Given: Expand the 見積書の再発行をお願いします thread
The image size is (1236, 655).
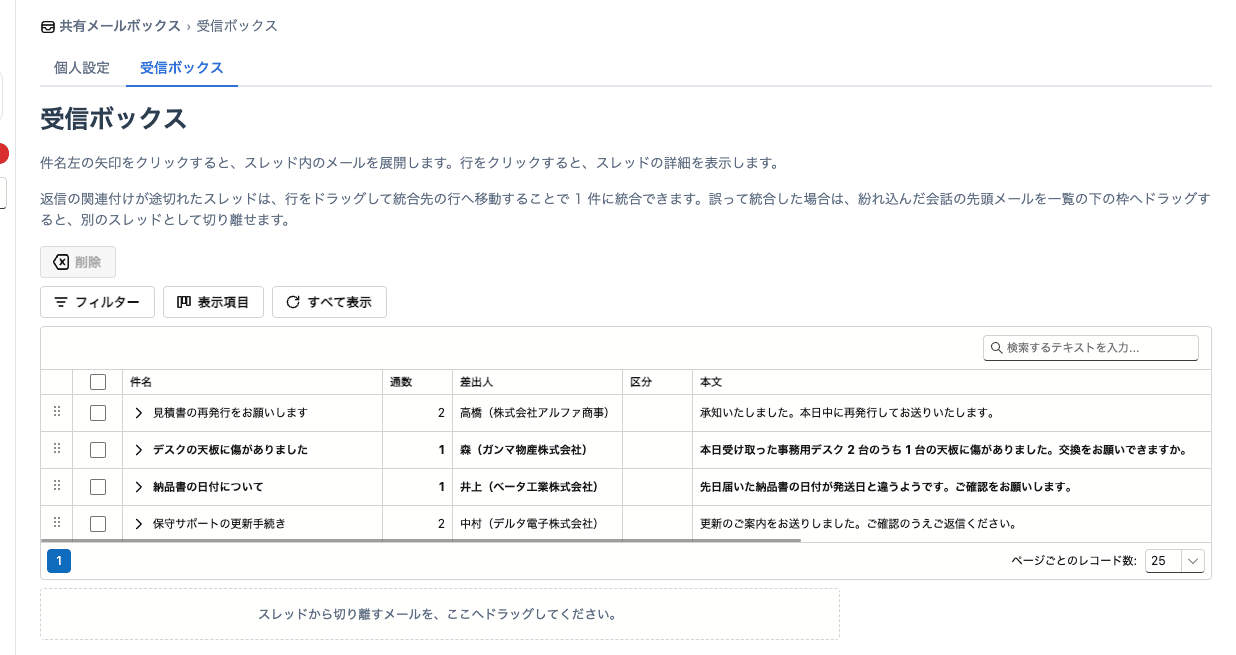Looking at the screenshot, I should pyautogui.click(x=139, y=413).
